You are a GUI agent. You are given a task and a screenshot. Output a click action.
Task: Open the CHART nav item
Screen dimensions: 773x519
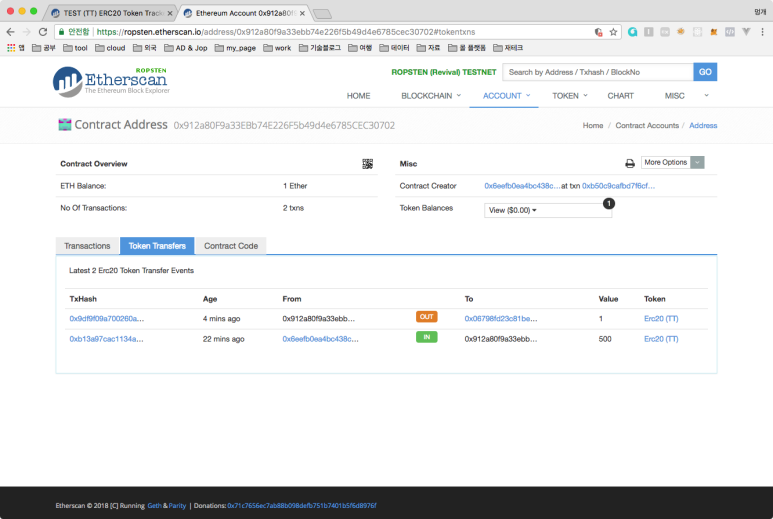pyautogui.click(x=620, y=96)
